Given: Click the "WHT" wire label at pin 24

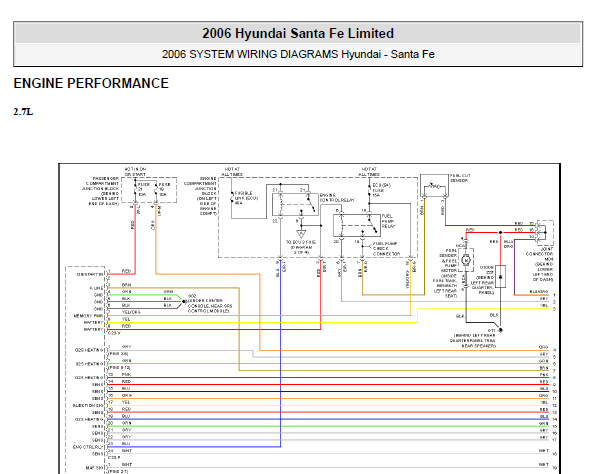Looking at the screenshot, I should coord(127,450).
